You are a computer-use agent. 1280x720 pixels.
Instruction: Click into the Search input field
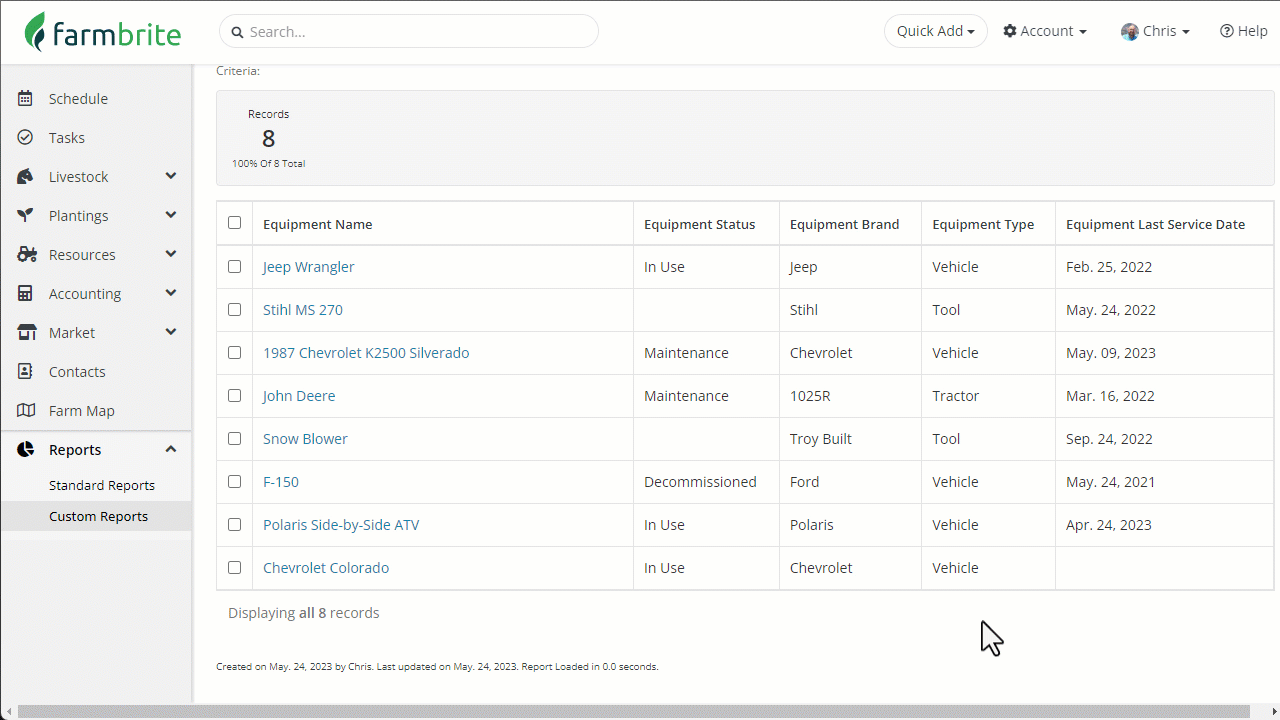[409, 31]
